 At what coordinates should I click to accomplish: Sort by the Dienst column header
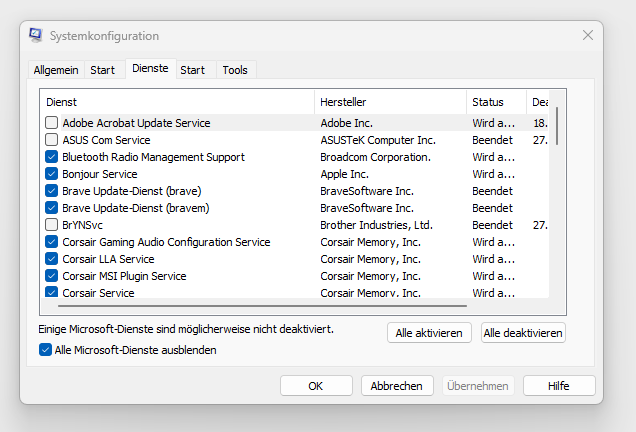tap(177, 102)
